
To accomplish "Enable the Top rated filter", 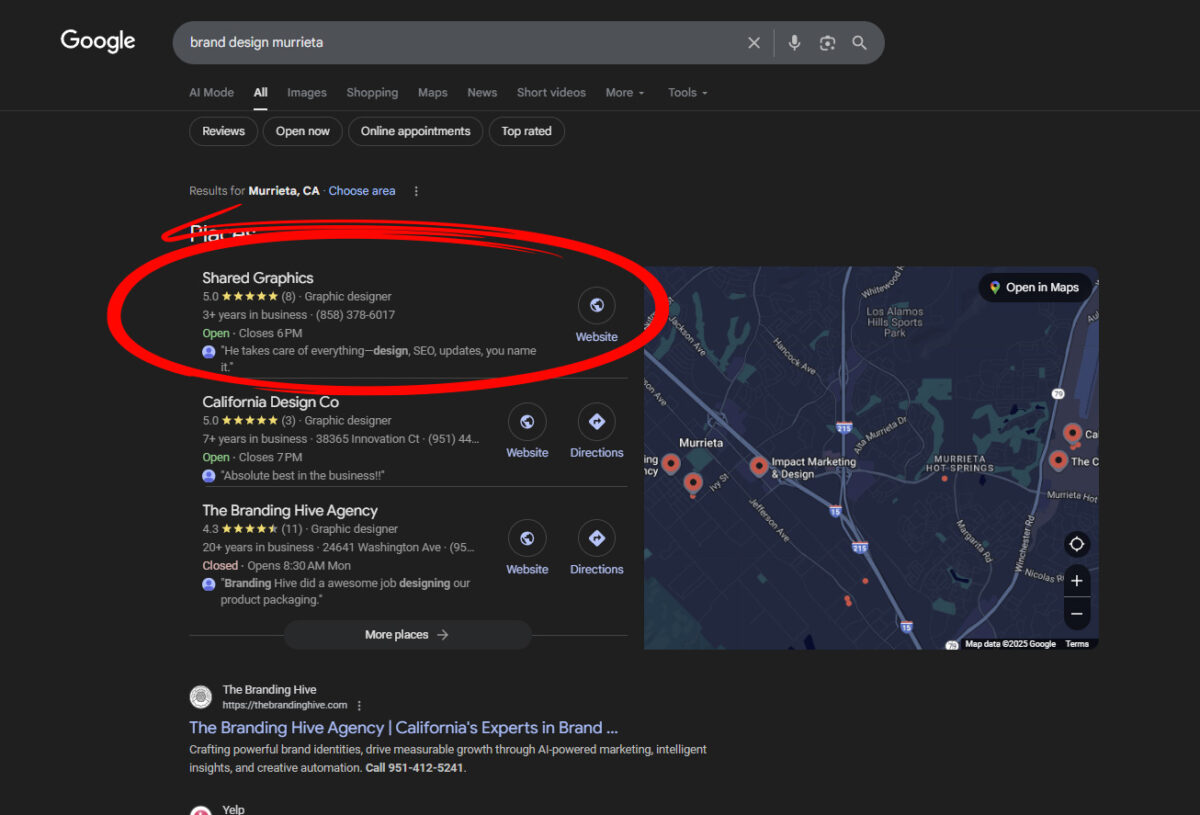I will coord(526,131).
